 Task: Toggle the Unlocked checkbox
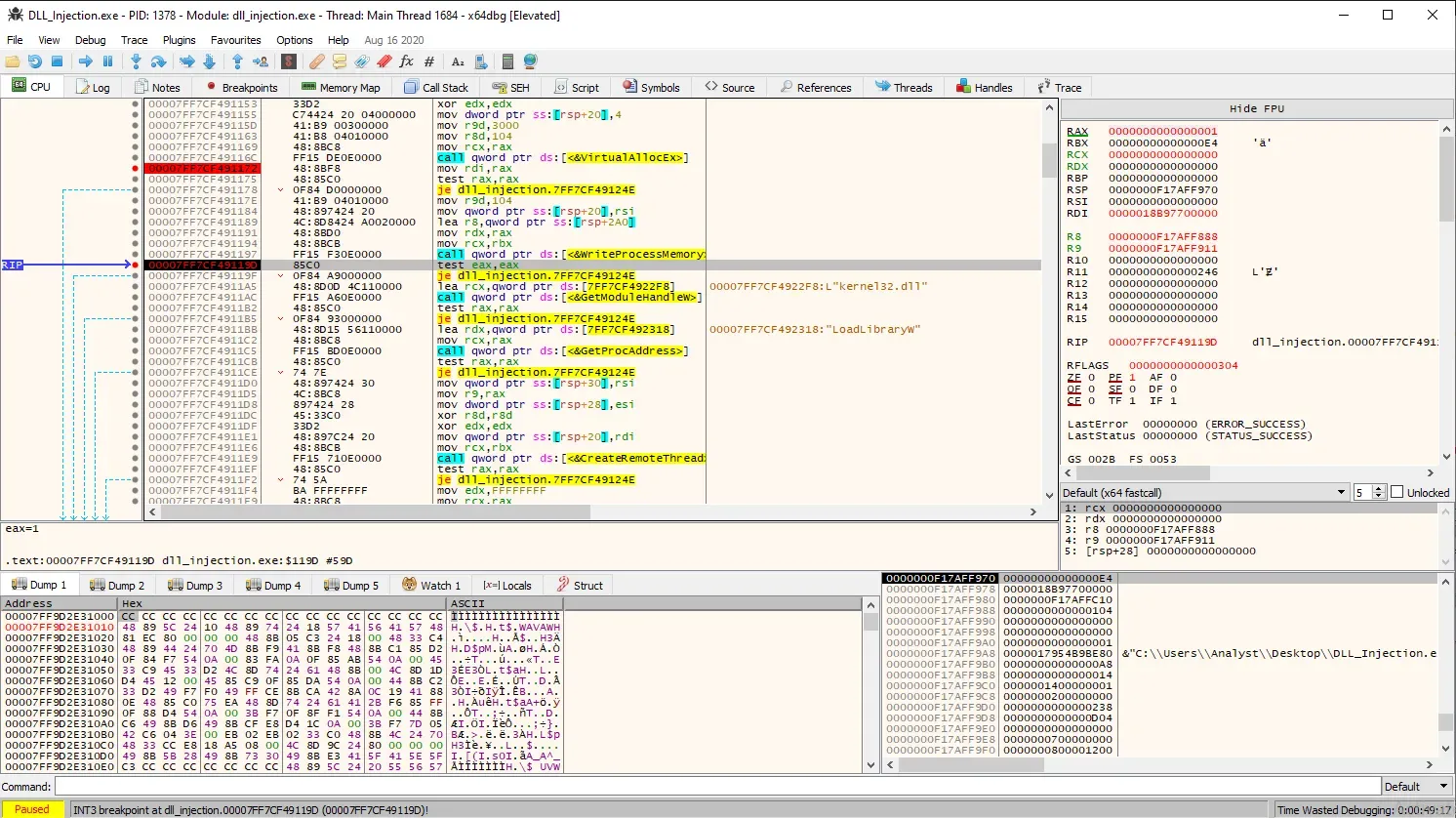coord(1396,493)
